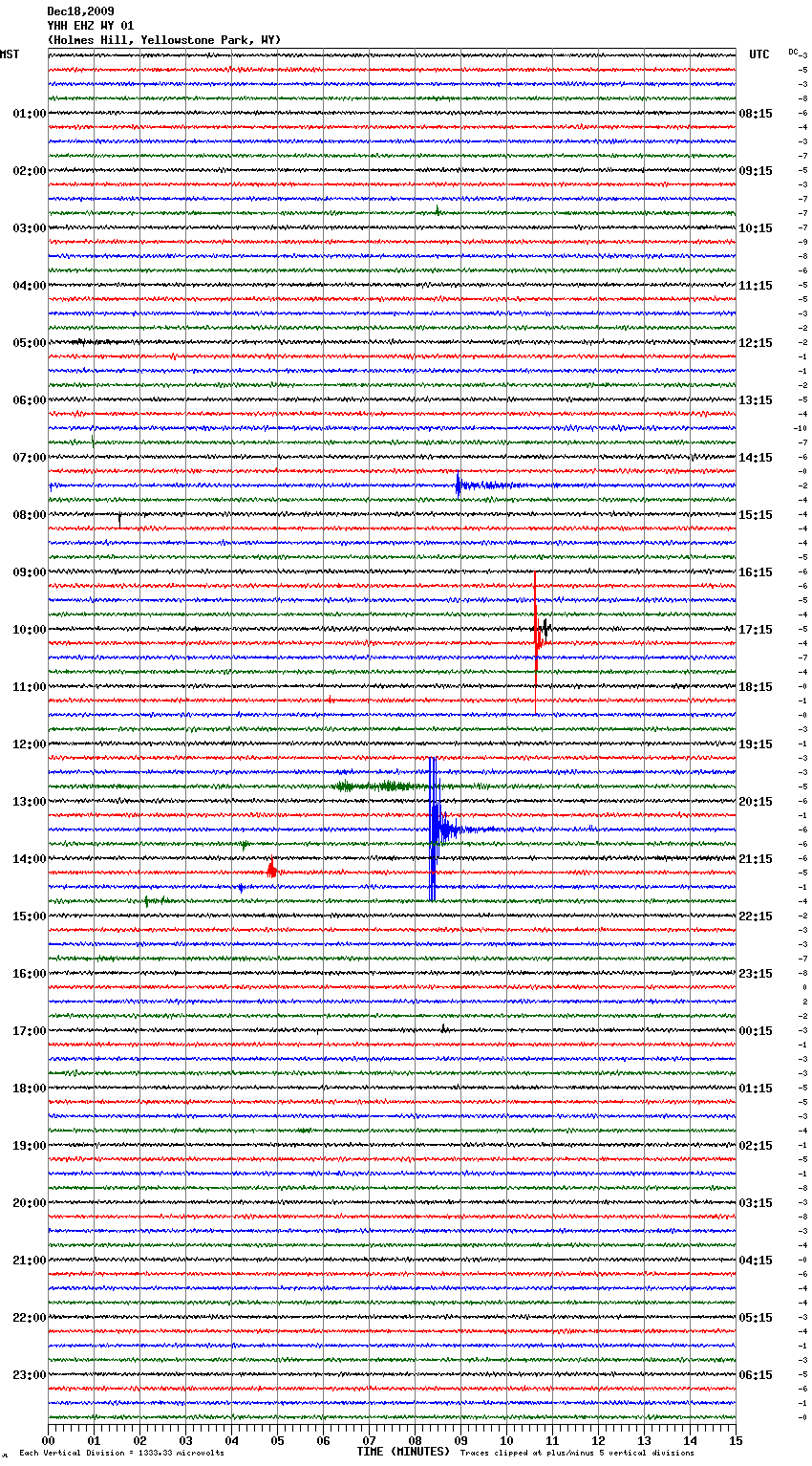The height and width of the screenshot is (1466, 812).
Task: Click the TIME (MINUTES) axis title
Action: tap(403, 1452)
